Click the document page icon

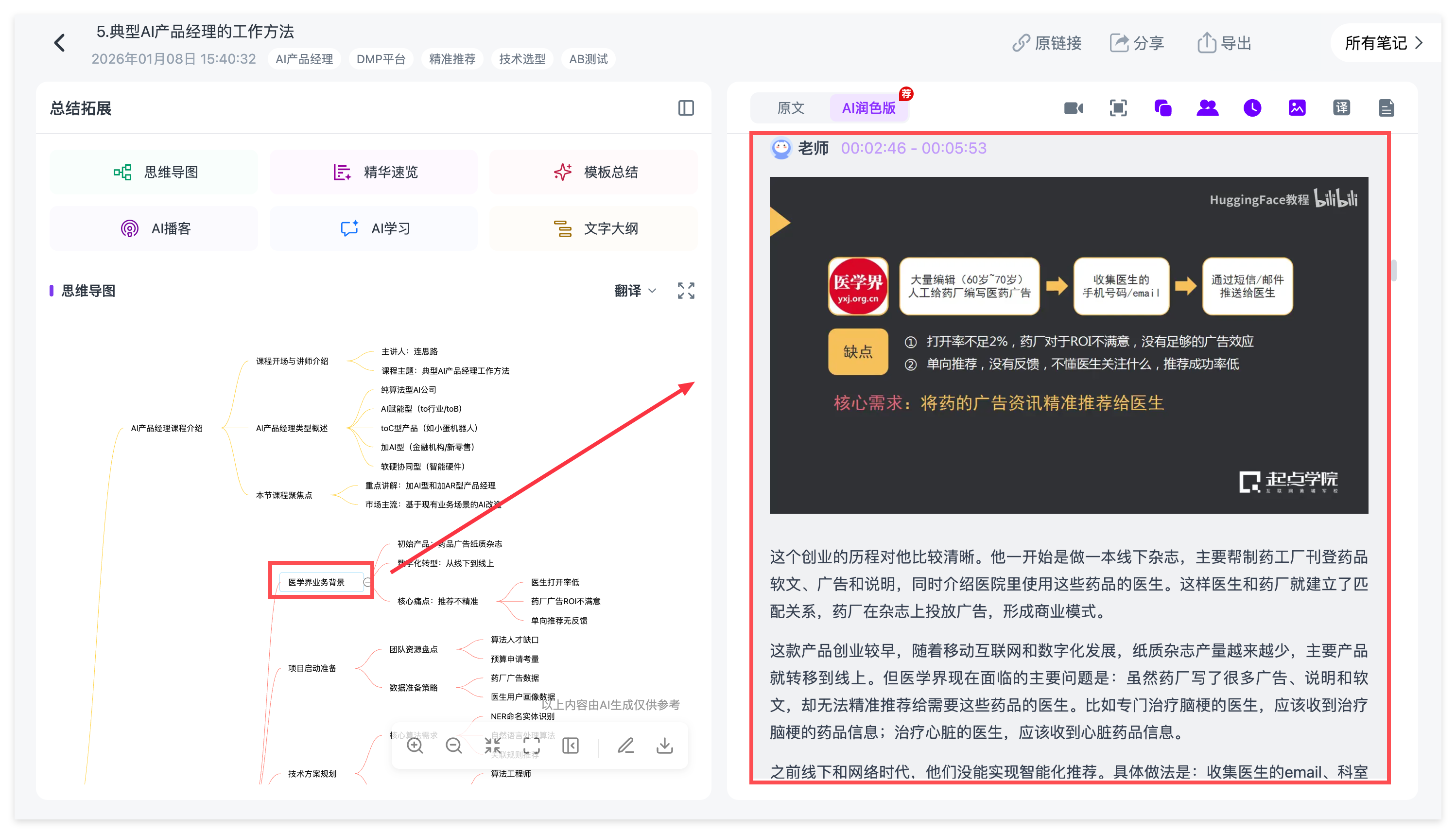(1386, 108)
